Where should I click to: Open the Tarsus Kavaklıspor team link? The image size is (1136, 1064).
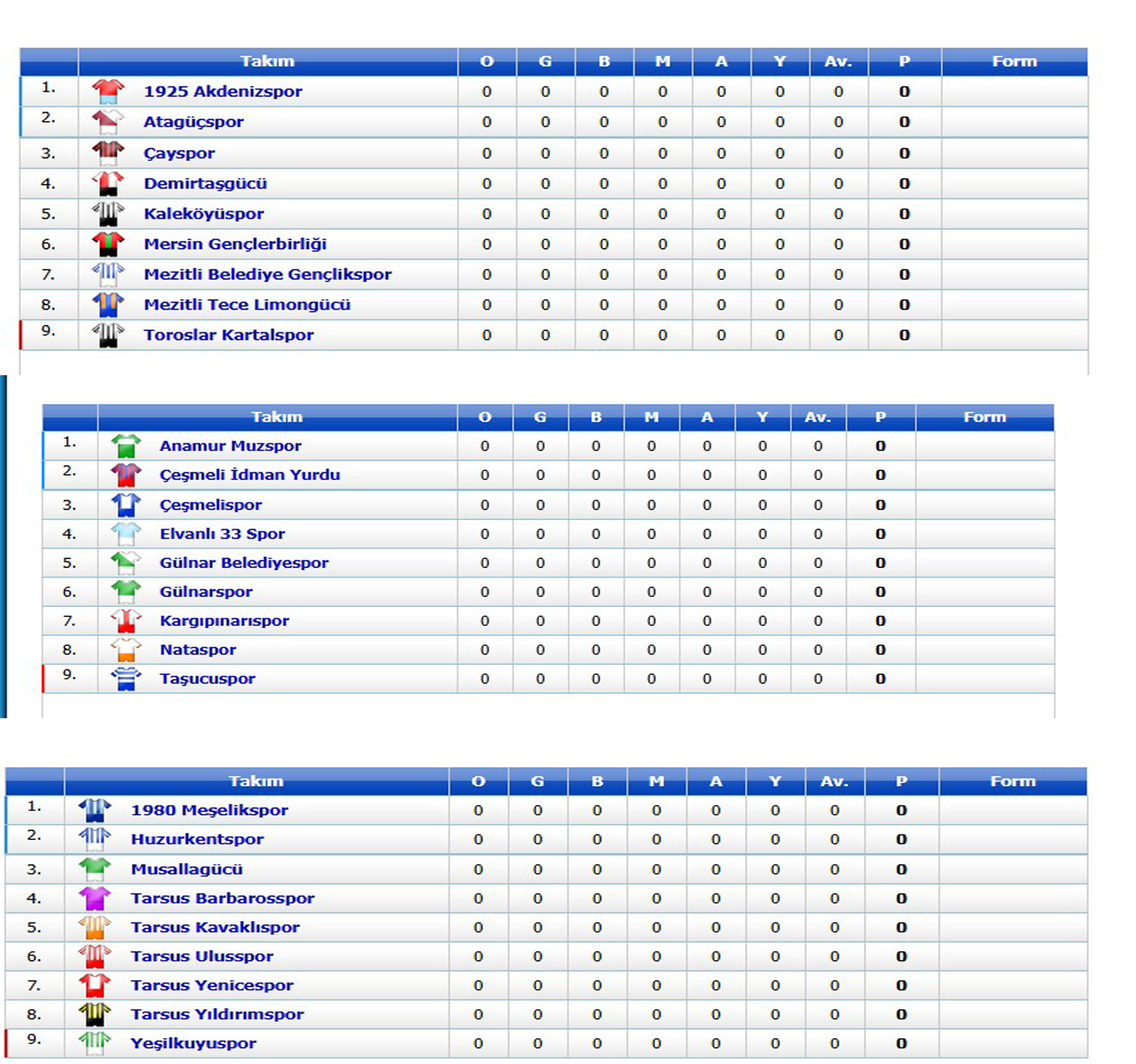coord(215,927)
